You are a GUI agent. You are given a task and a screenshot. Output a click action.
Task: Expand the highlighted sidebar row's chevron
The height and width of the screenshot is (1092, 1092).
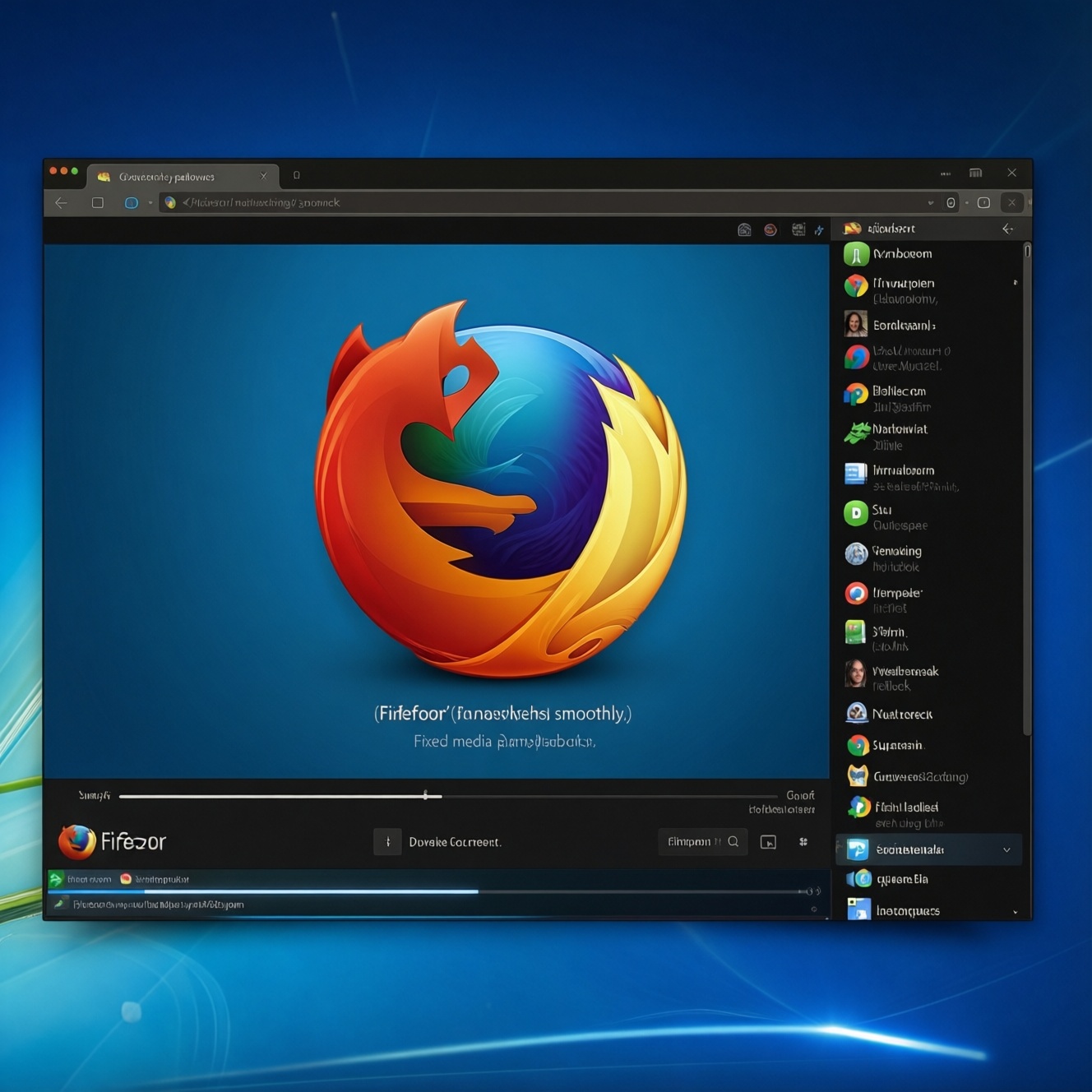pyautogui.click(x=1007, y=849)
